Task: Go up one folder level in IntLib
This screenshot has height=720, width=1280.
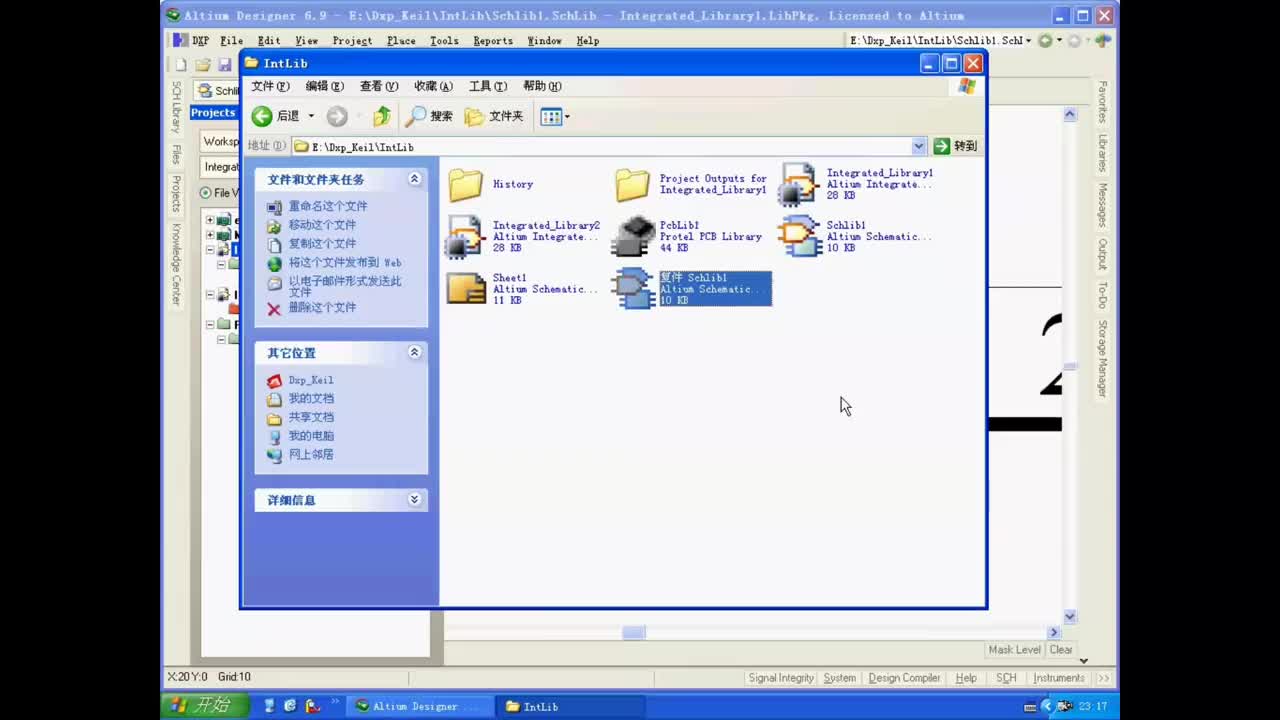Action: [x=381, y=116]
